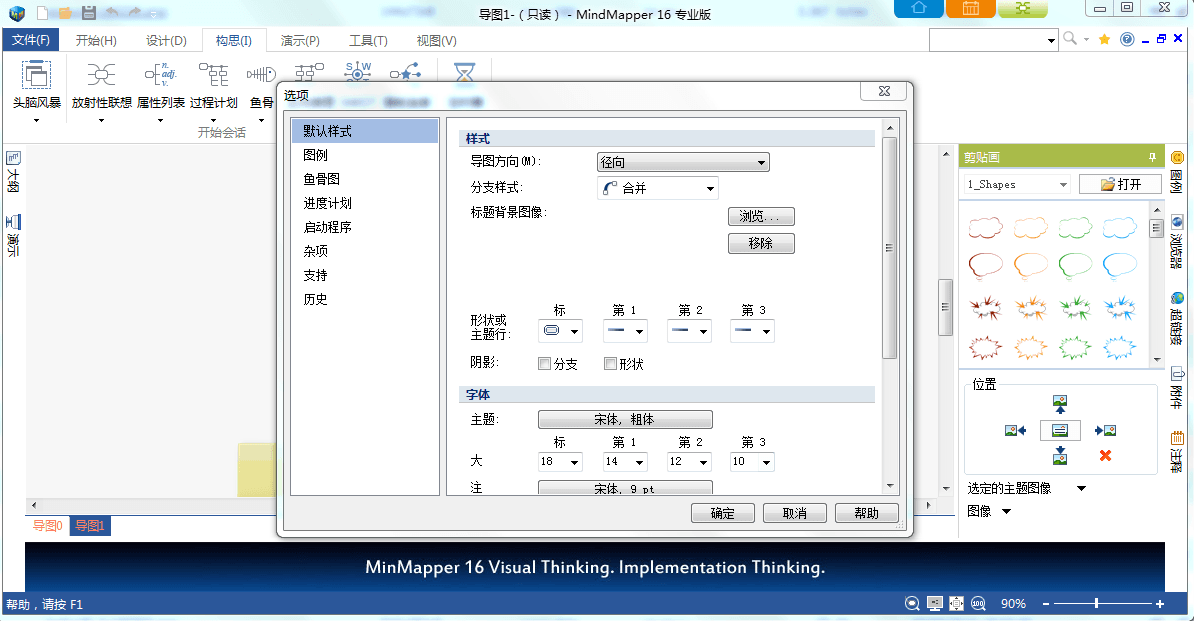
Task: Click the fit-to-screen icon in status bar
Action: coord(956,604)
